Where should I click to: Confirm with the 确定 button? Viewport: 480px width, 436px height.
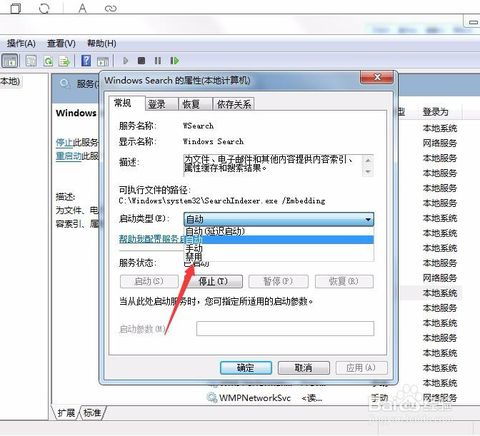[x=246, y=368]
